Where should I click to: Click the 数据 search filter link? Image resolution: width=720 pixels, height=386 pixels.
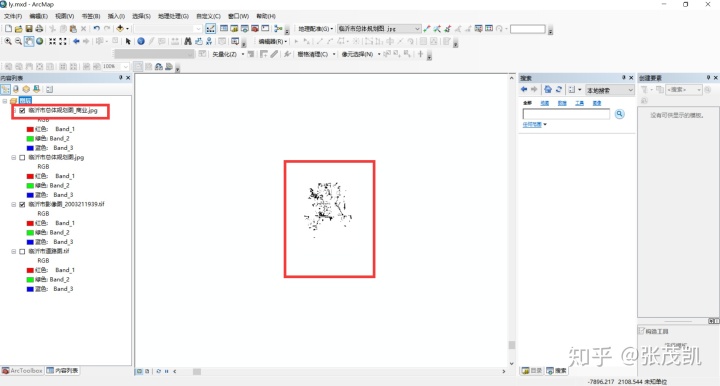[x=562, y=103]
